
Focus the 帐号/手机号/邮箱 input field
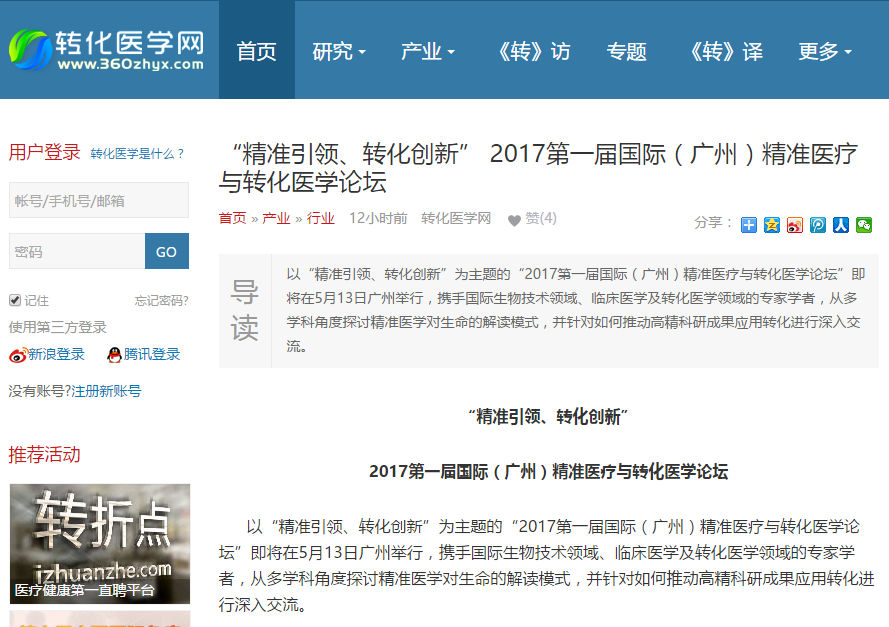[98, 200]
